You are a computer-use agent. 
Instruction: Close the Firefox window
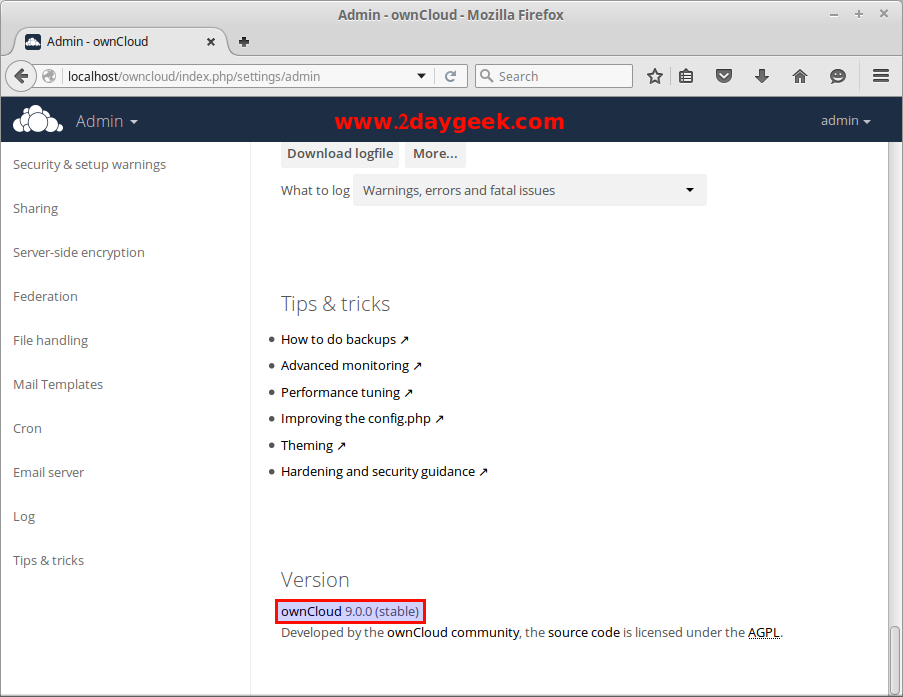884,14
